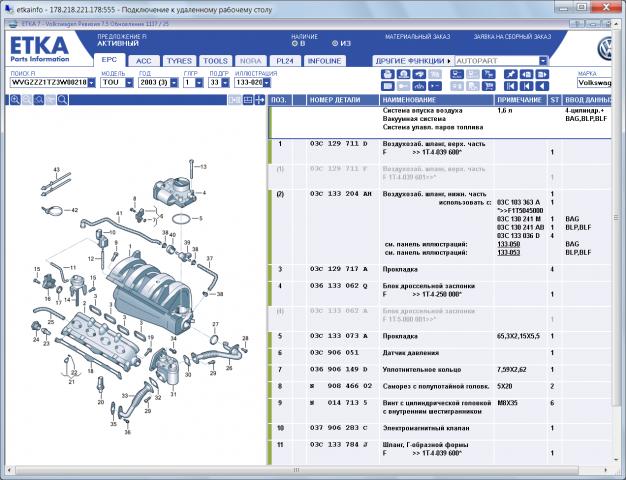Click the split-layout grid icon above illustration
This screenshot has height=480, width=626.
click(x=248, y=100)
